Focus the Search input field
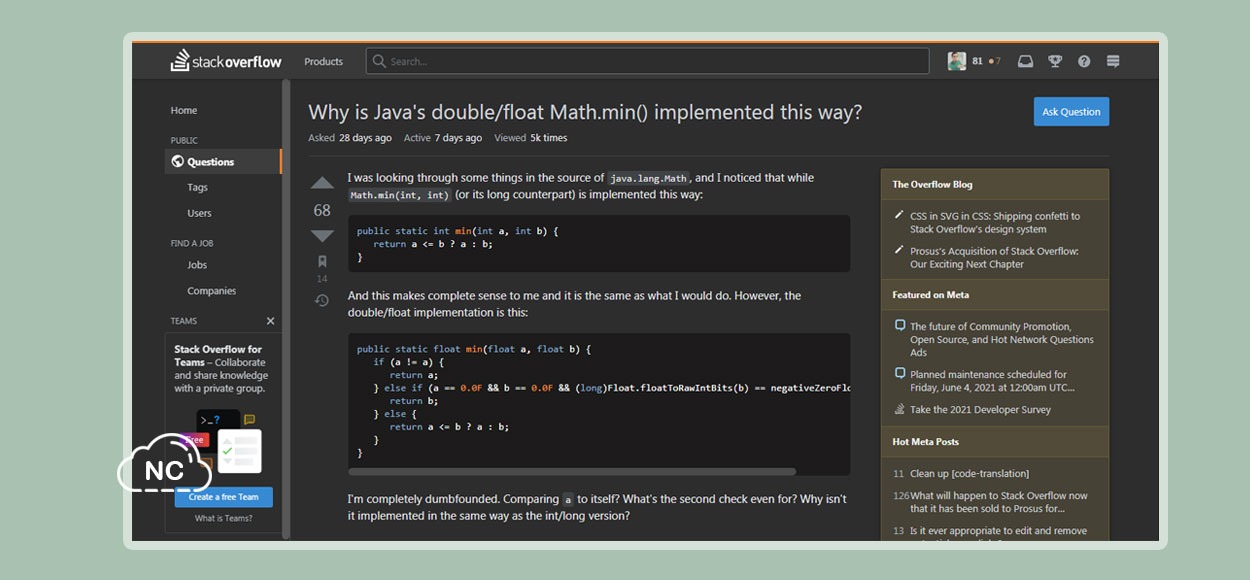 647,62
